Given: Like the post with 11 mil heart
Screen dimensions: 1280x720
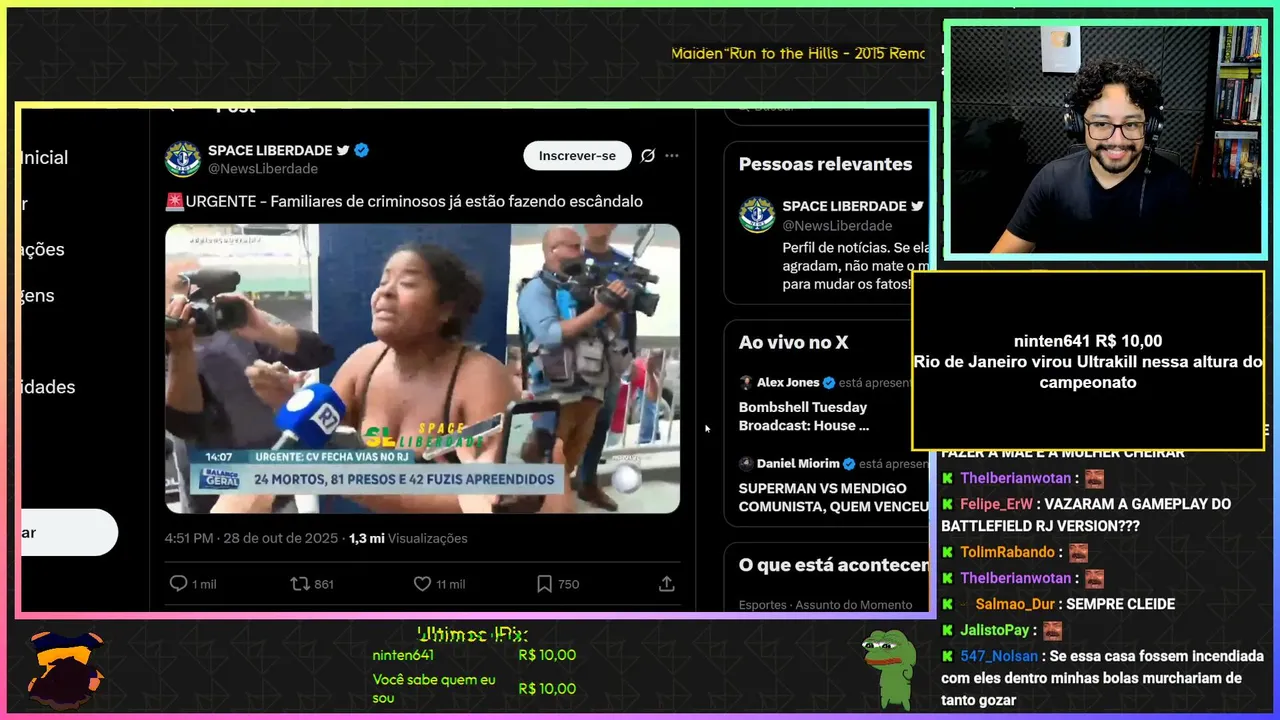Looking at the screenshot, I should 422,584.
